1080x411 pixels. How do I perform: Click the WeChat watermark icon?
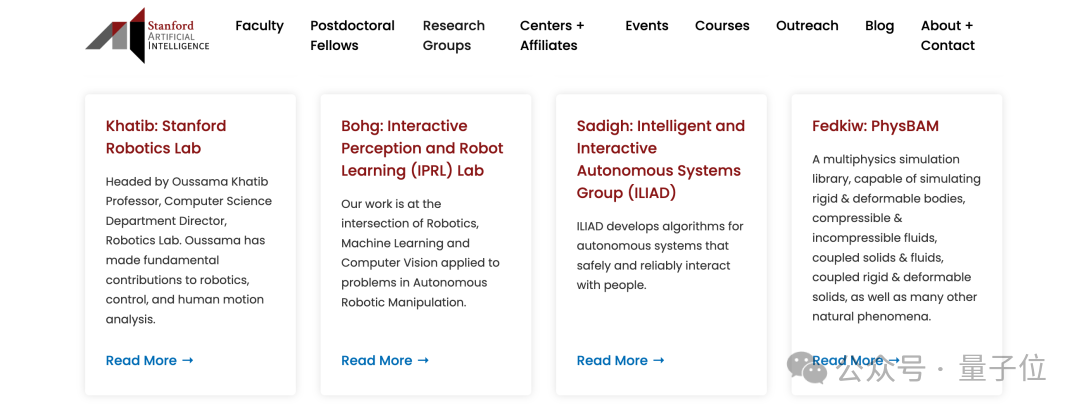[x=807, y=367]
